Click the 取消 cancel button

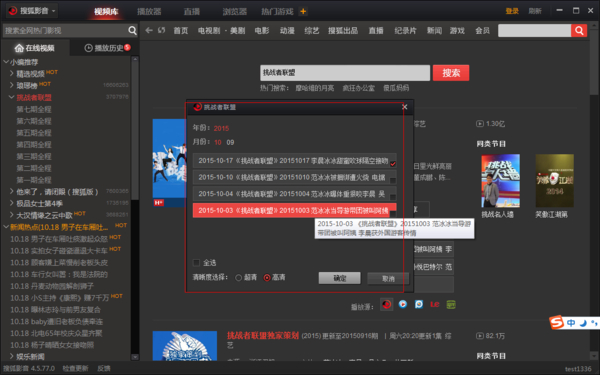(x=388, y=279)
